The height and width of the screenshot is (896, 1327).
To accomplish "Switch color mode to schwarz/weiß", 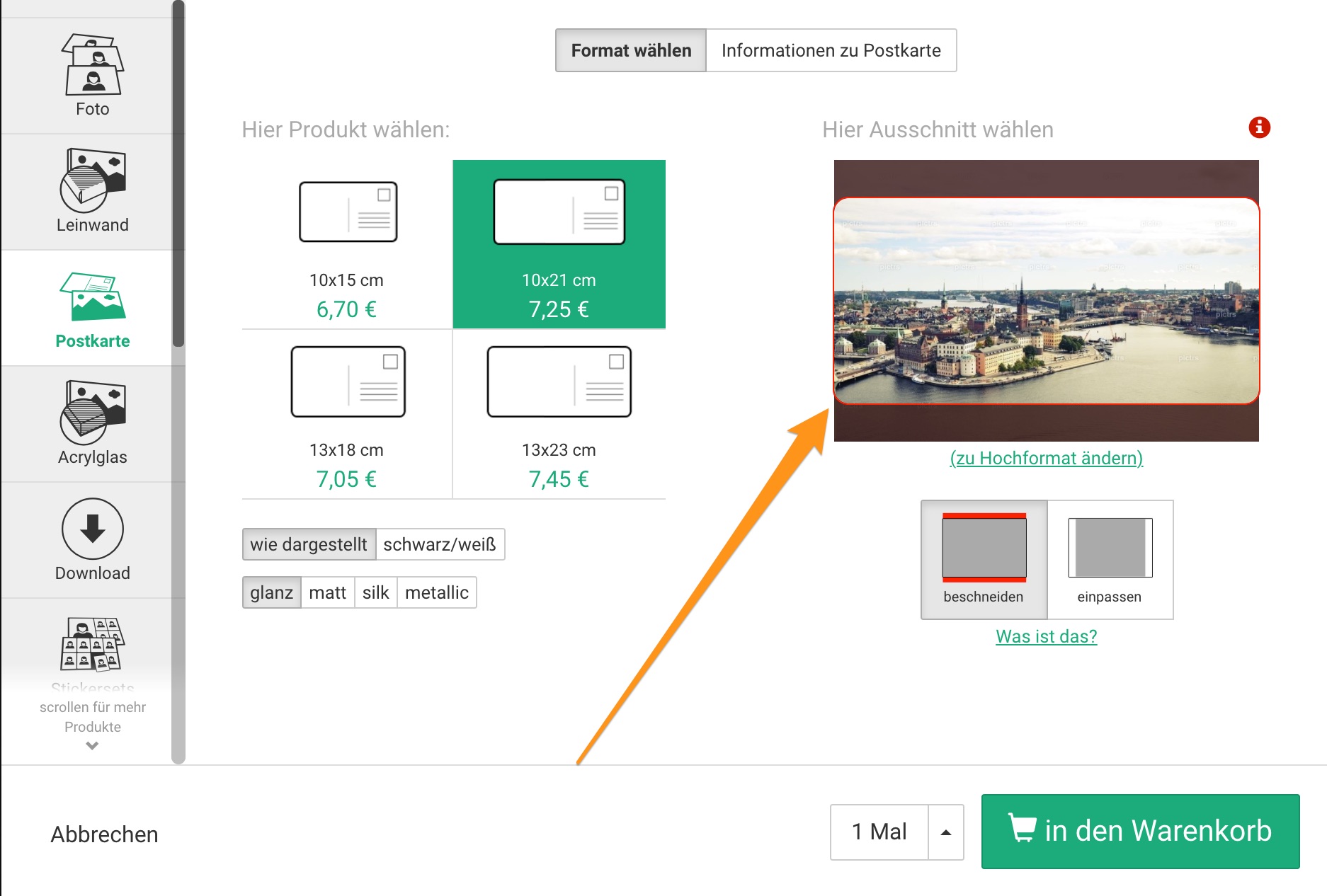I will 439,544.
